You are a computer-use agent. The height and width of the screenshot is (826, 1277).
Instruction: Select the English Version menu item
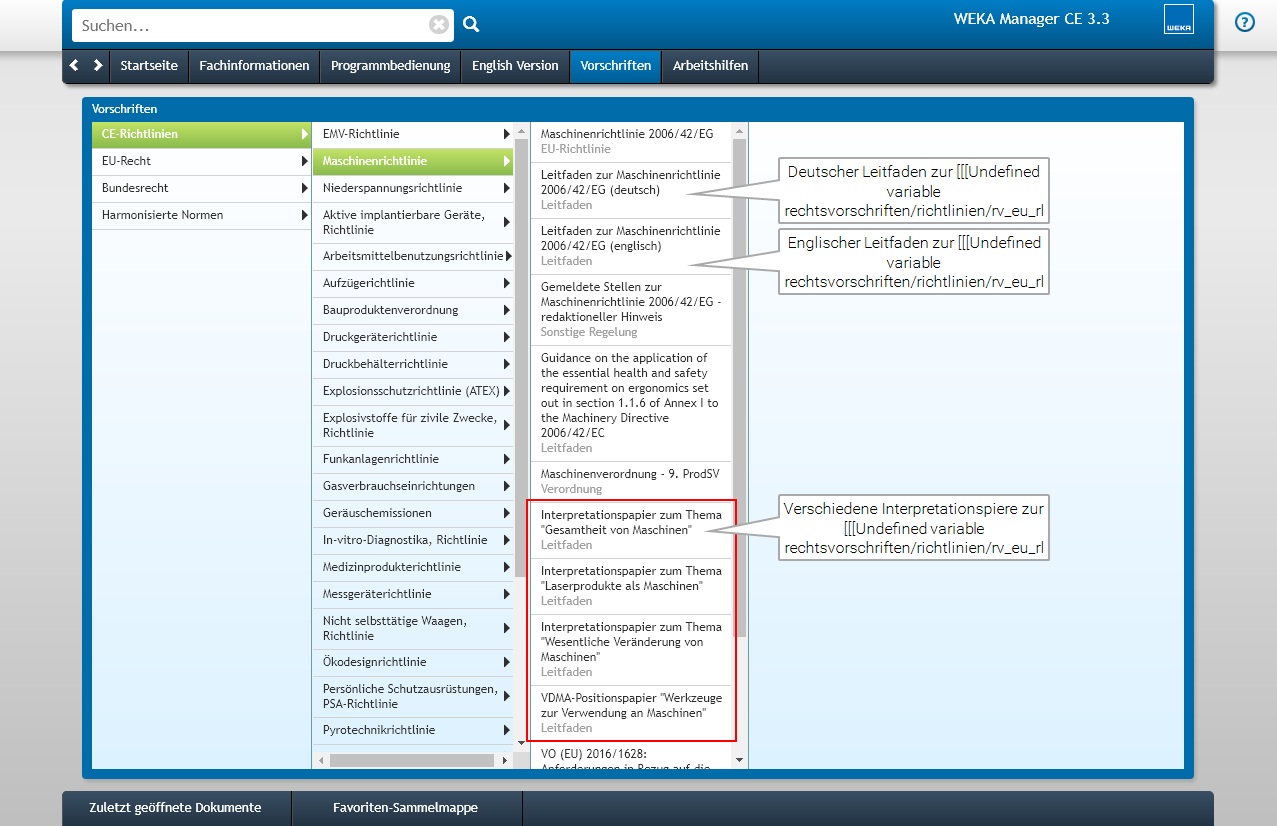pyautogui.click(x=515, y=66)
